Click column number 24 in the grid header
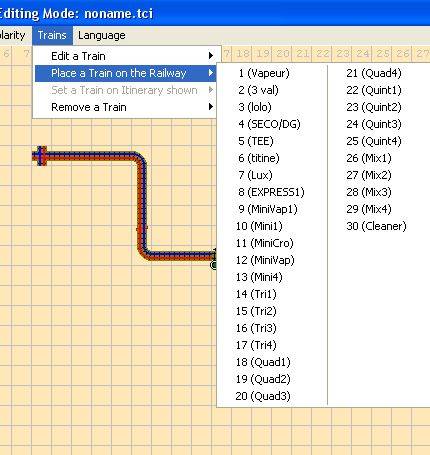430x455 pixels. 363,53
